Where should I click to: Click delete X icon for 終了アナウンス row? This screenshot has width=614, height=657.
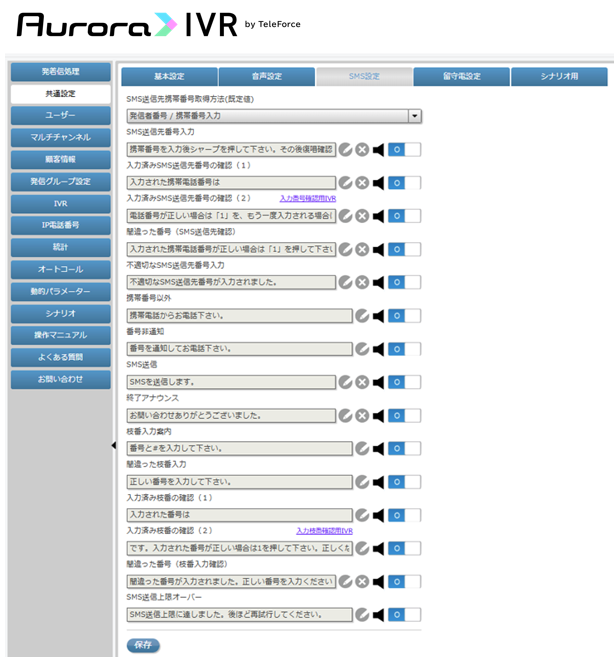362,416
